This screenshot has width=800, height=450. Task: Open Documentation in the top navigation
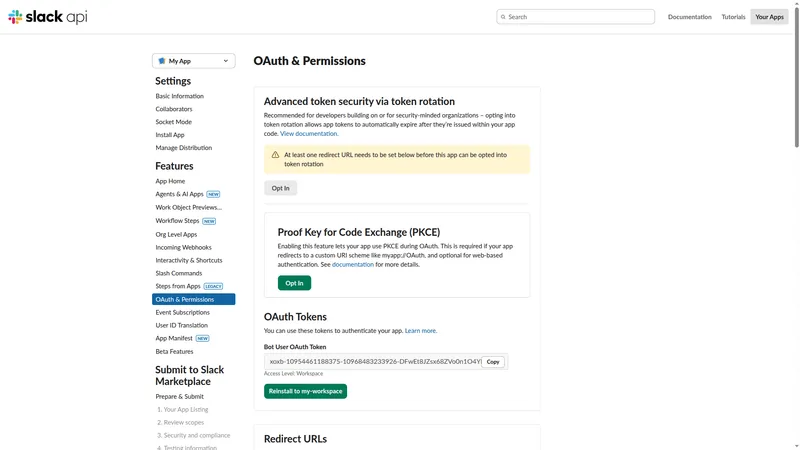pos(689,17)
